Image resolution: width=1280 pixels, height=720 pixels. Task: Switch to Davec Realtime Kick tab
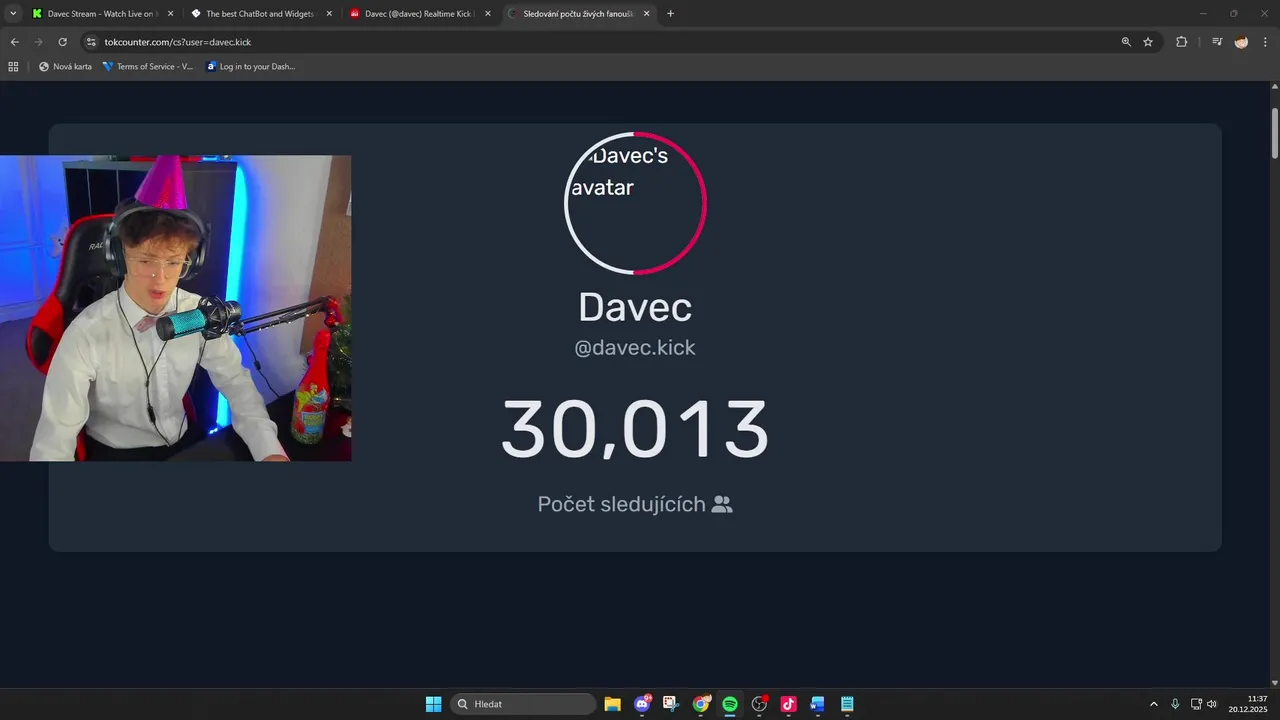click(419, 14)
